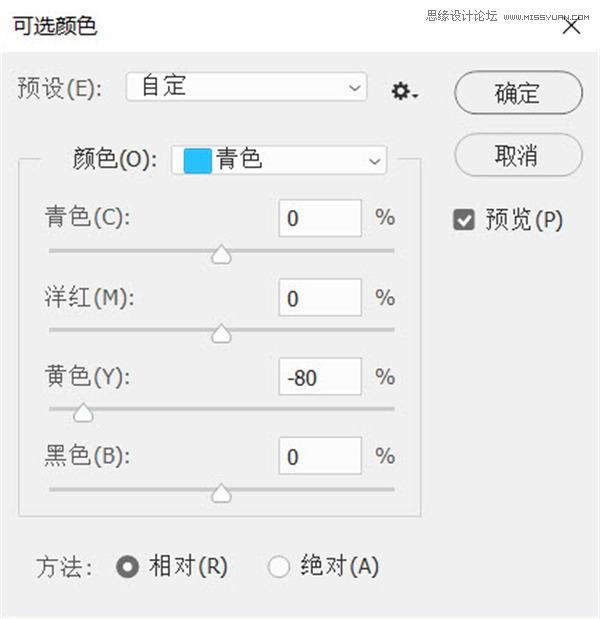Click the 洋红(M) percentage input field

[320, 298]
